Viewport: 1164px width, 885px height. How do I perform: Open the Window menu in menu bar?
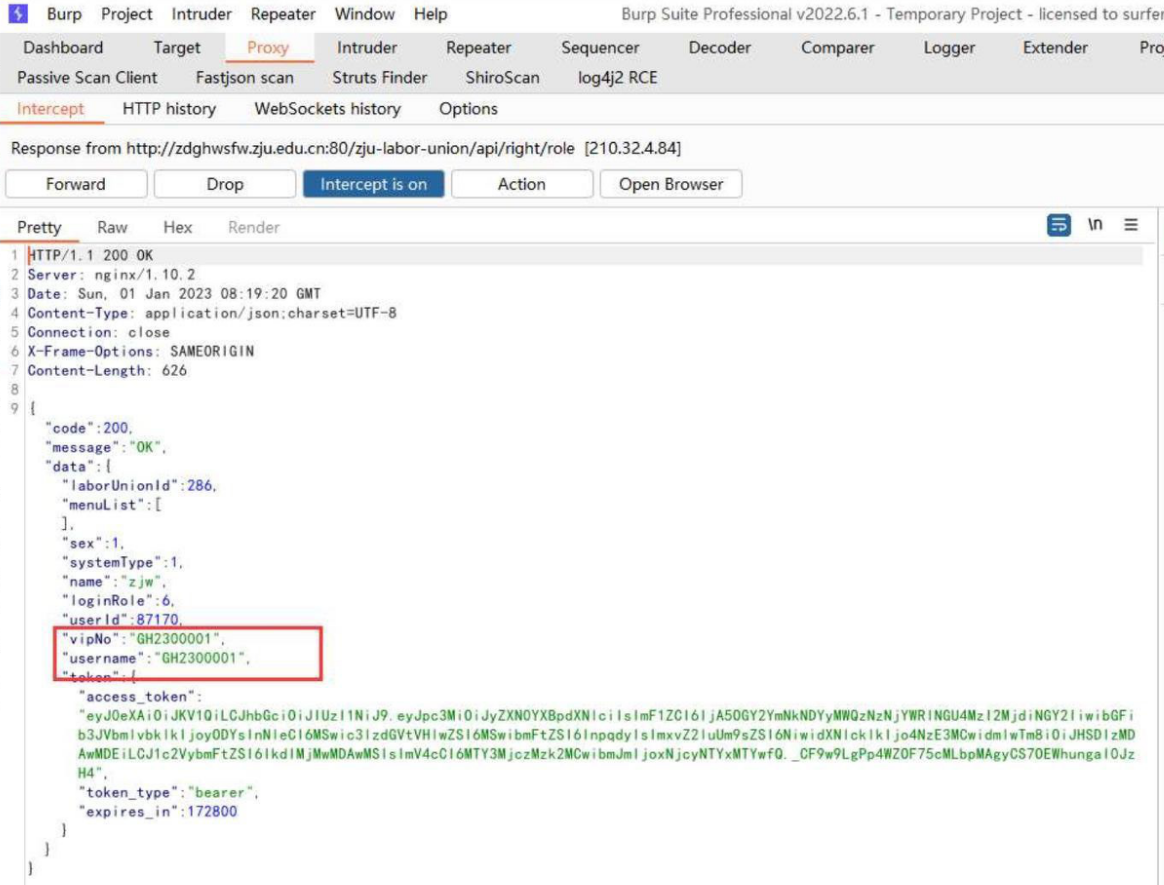click(x=364, y=14)
